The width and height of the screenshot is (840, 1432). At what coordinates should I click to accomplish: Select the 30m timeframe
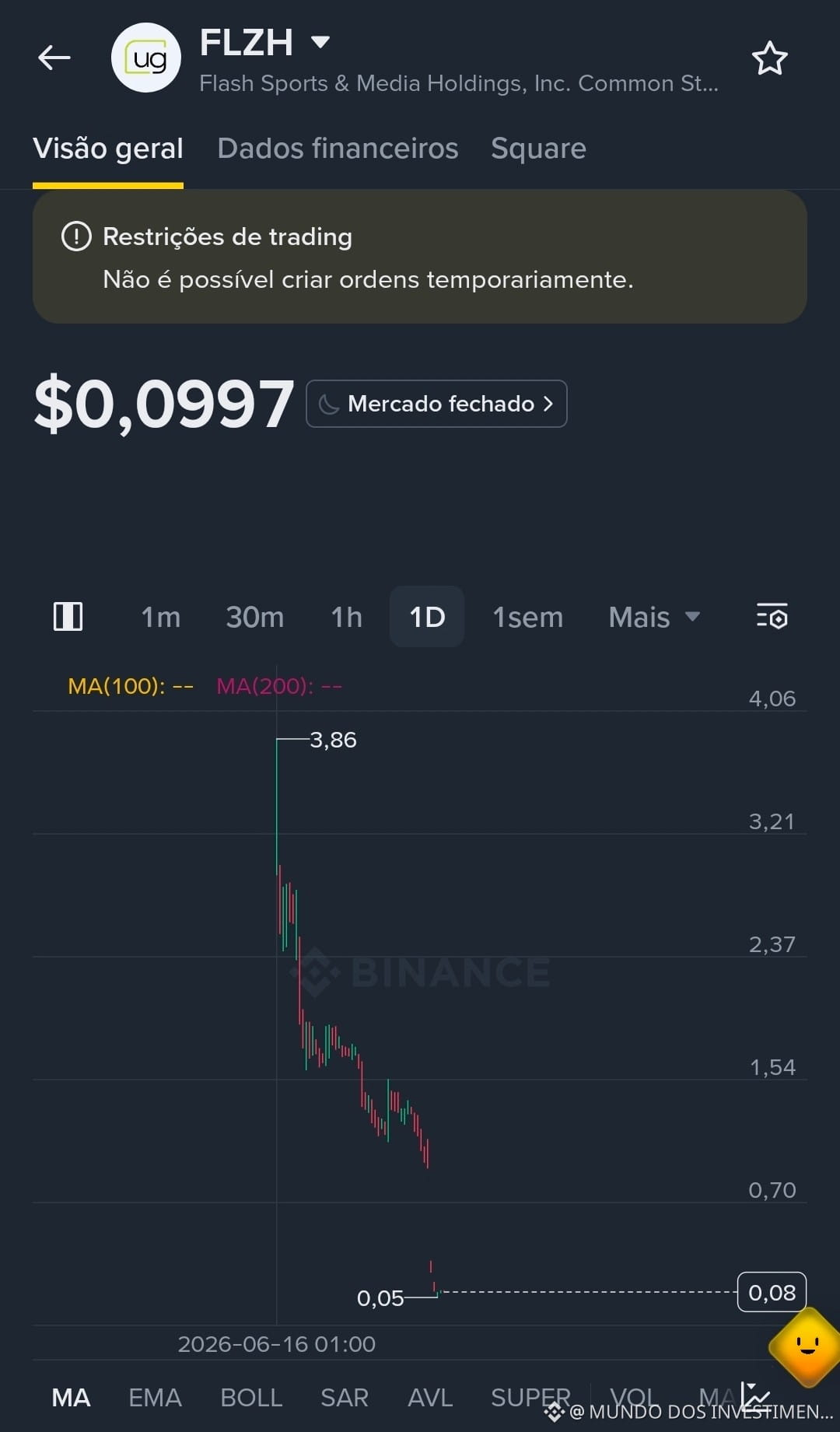pos(254,618)
